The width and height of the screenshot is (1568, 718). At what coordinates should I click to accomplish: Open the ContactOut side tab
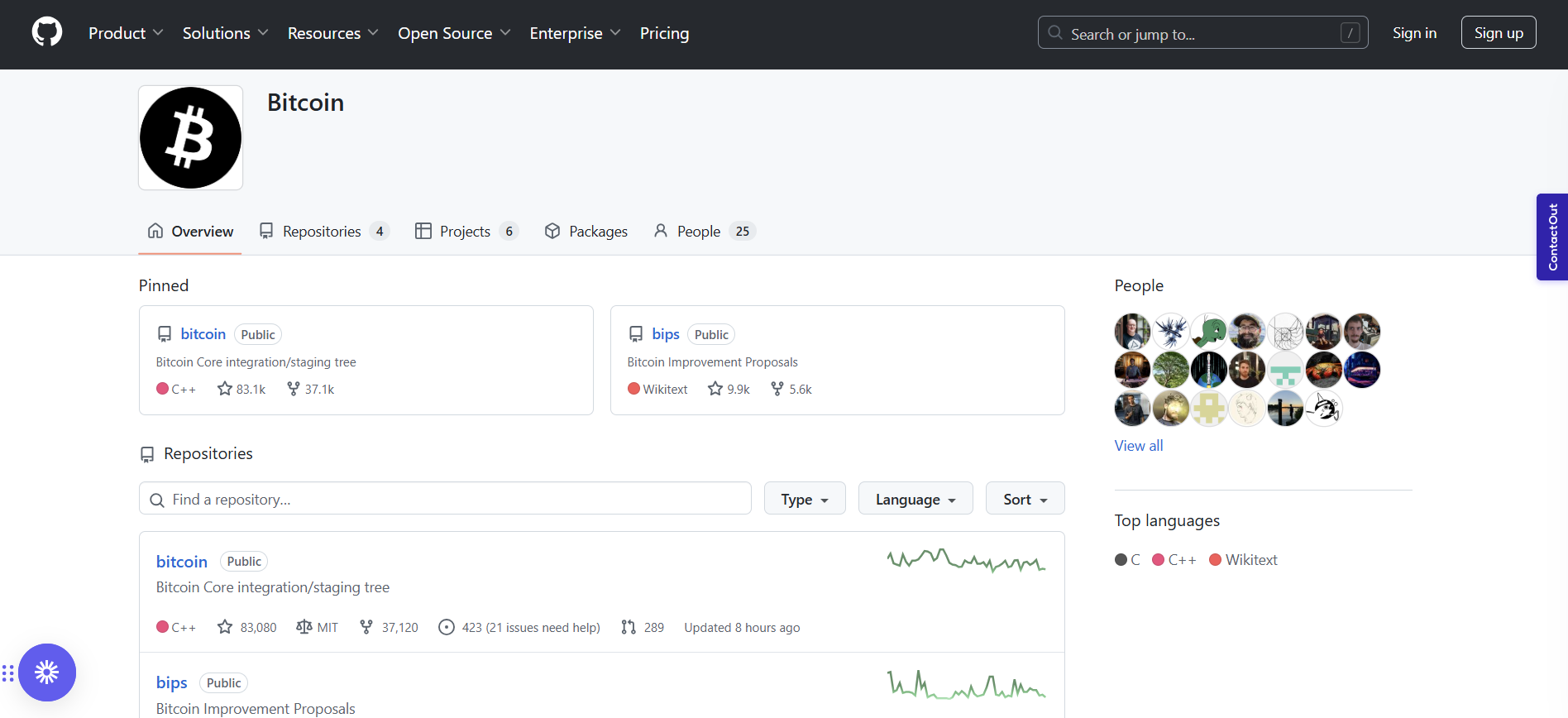[1552, 237]
